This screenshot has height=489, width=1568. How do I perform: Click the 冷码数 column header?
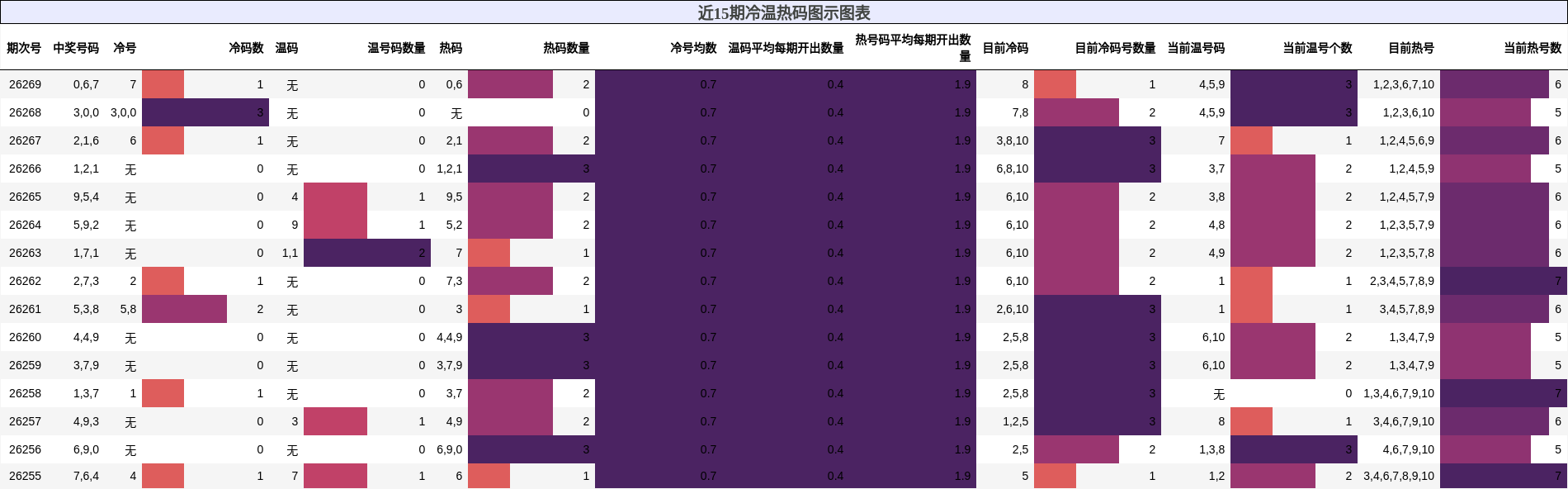(x=246, y=48)
